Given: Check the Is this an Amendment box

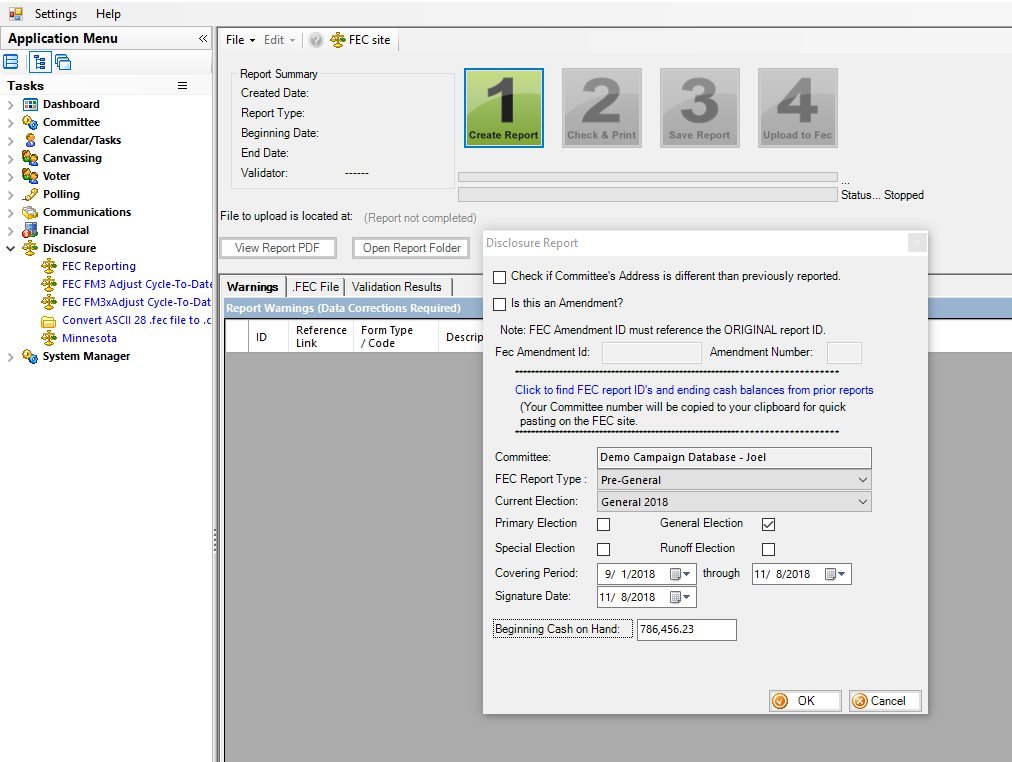Looking at the screenshot, I should click(x=500, y=304).
